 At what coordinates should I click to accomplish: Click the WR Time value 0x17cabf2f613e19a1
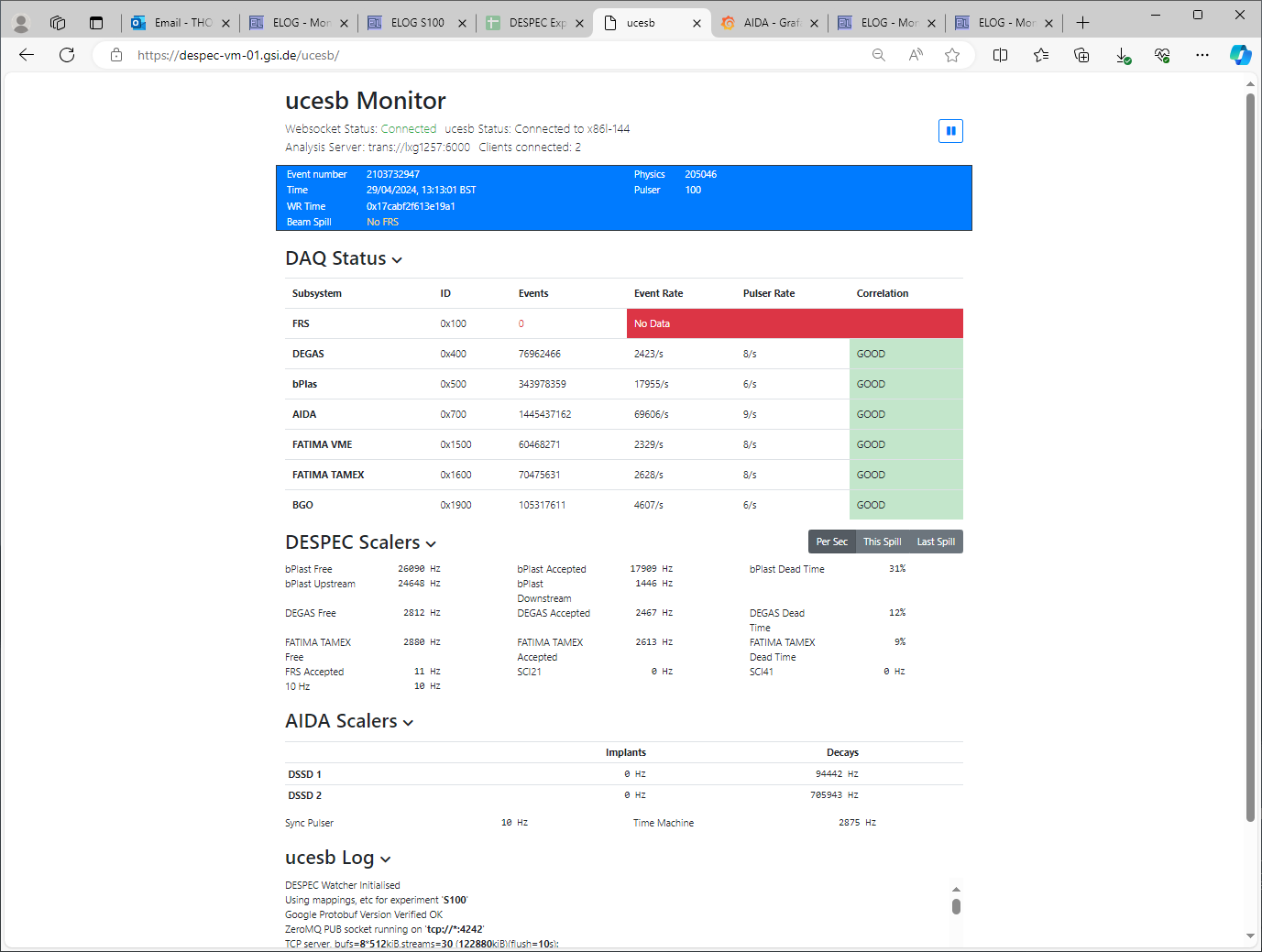pyautogui.click(x=411, y=206)
